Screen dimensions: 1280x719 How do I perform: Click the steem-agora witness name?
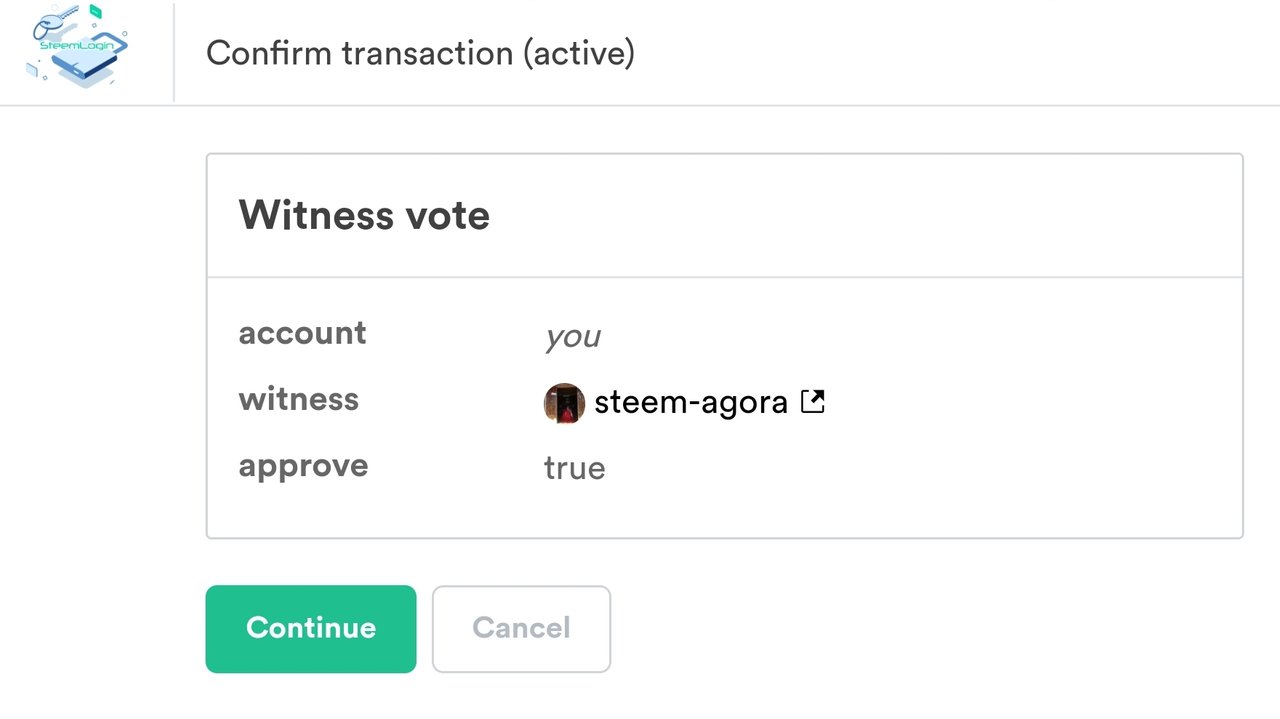[x=690, y=403]
